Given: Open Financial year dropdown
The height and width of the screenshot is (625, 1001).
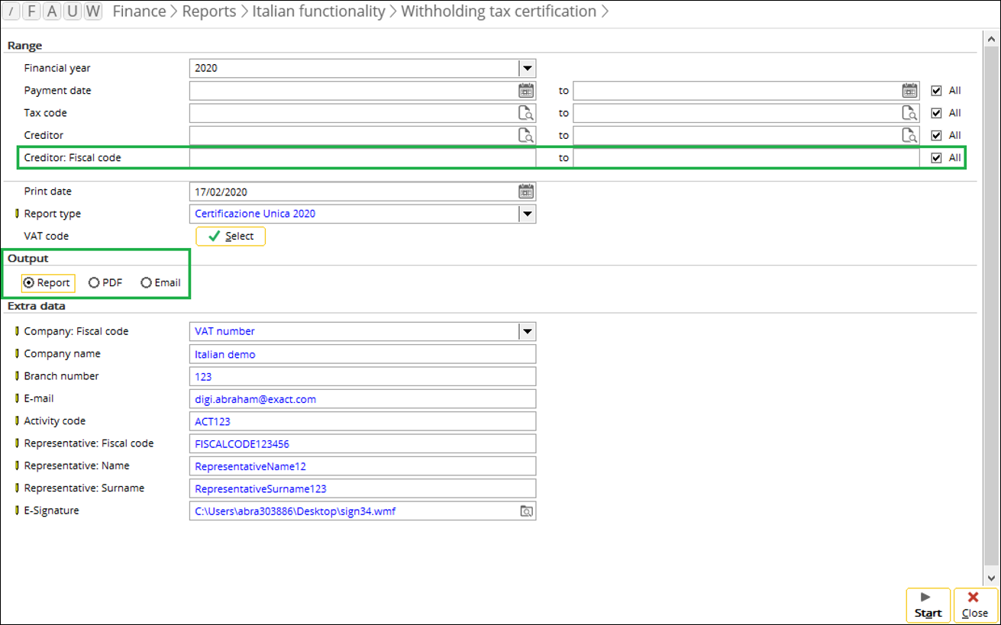Looking at the screenshot, I should (x=527, y=68).
